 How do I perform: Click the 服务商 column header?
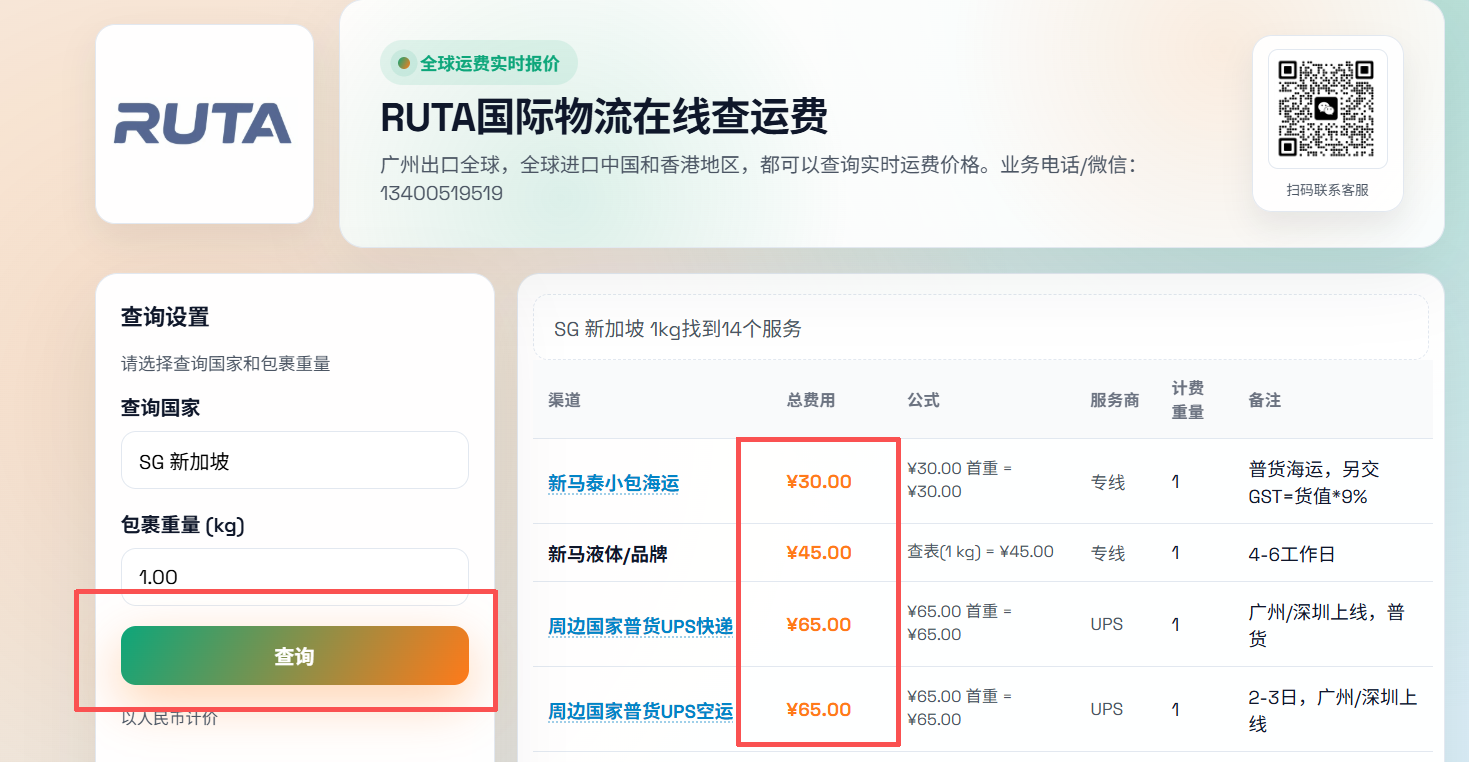1114,400
